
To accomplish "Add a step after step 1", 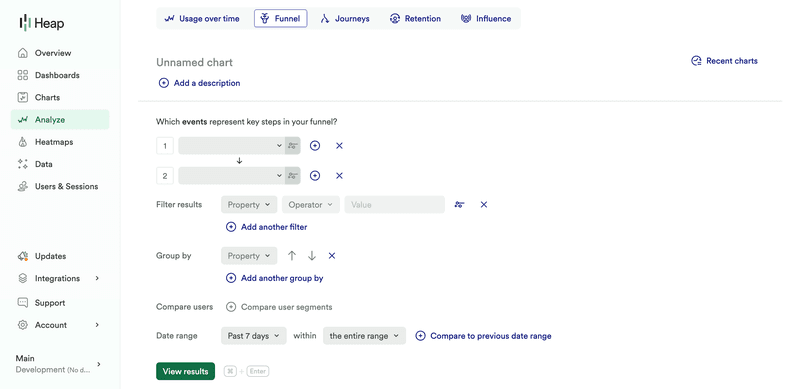I will point(315,145).
